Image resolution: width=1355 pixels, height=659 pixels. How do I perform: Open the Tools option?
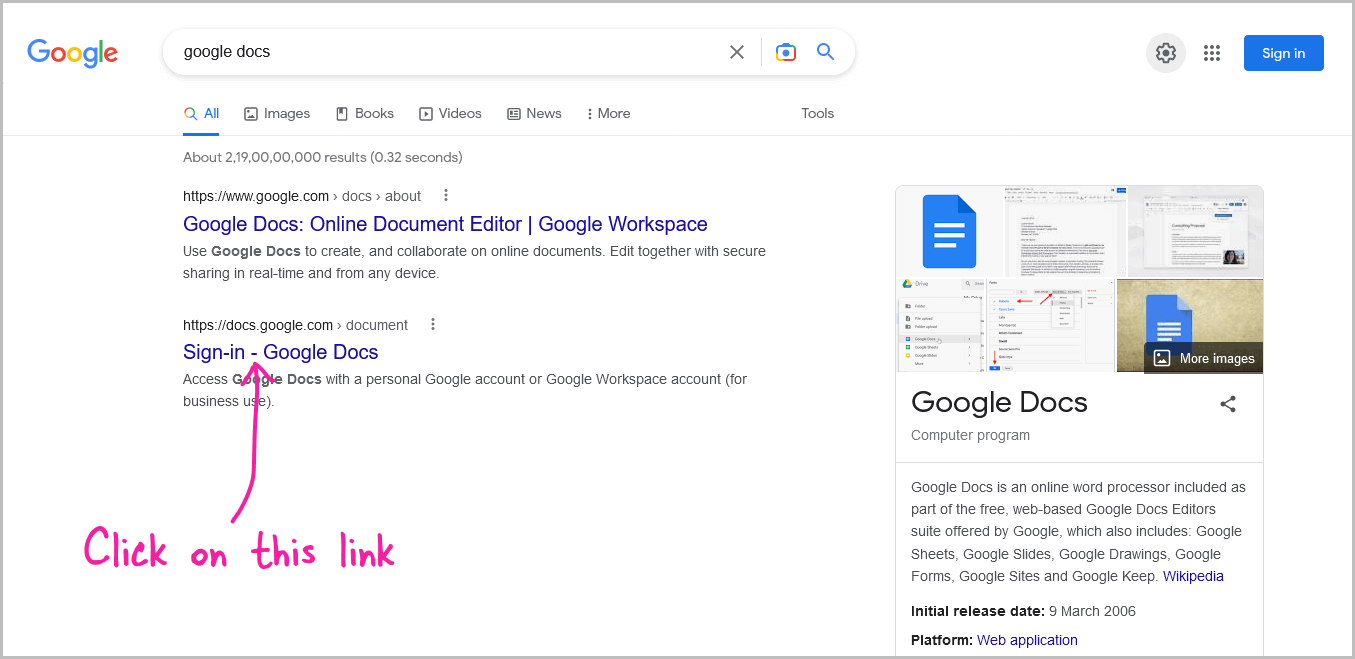point(817,114)
